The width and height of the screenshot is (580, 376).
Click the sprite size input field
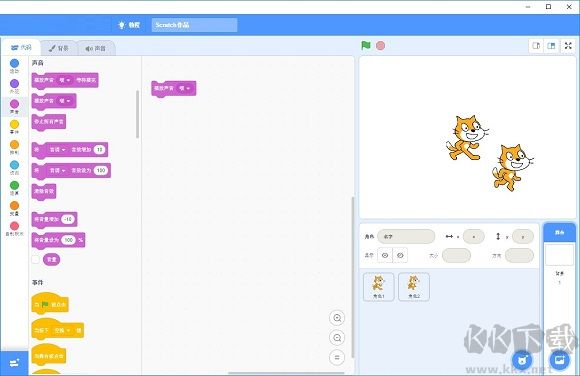pyautogui.click(x=456, y=255)
